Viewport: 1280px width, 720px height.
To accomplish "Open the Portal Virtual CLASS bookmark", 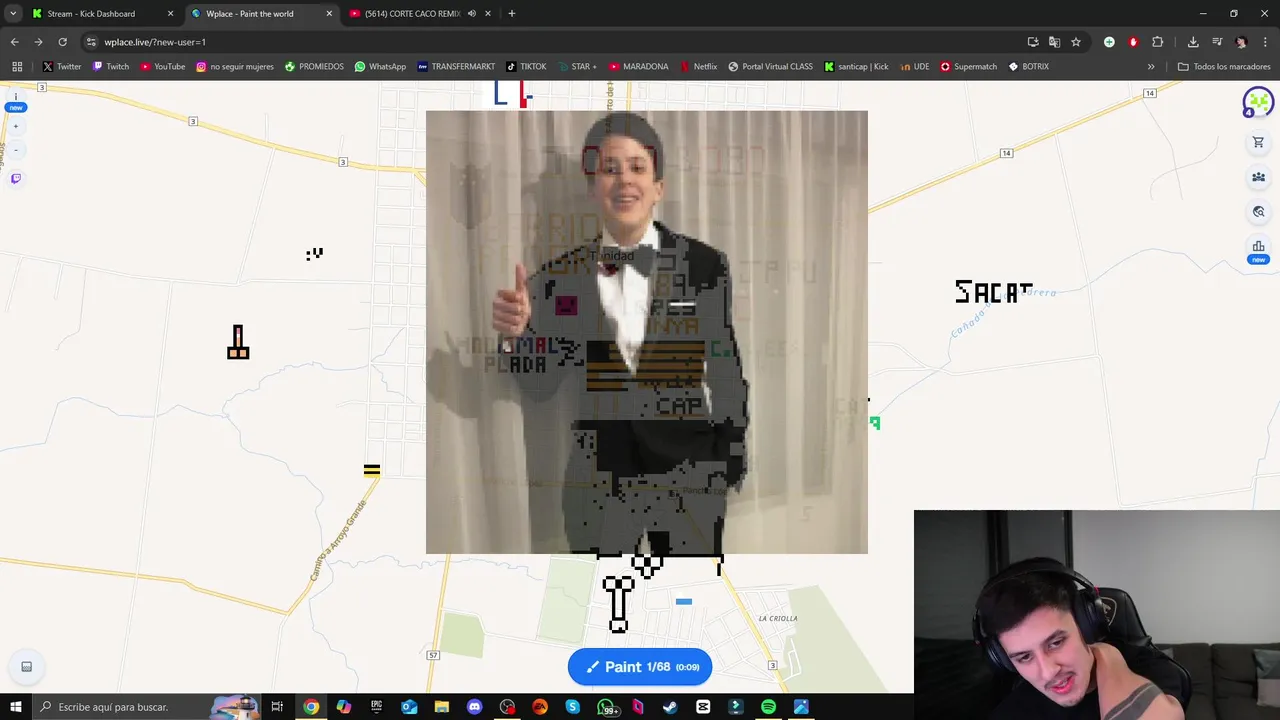I will (770, 67).
